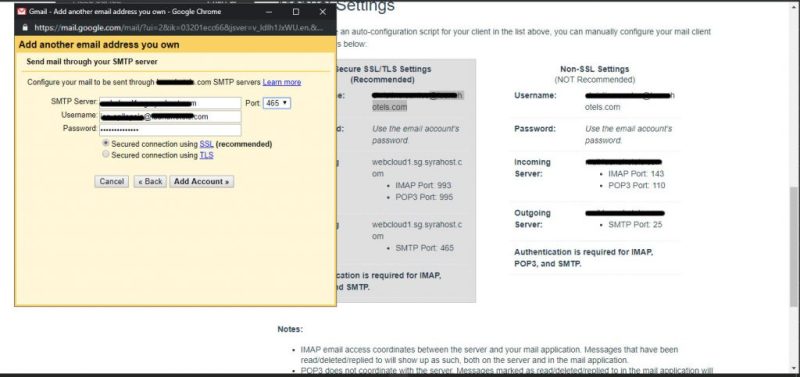Click 'POP3 Port: 995' entry
This screenshot has width=800, height=377.
tap(424, 197)
